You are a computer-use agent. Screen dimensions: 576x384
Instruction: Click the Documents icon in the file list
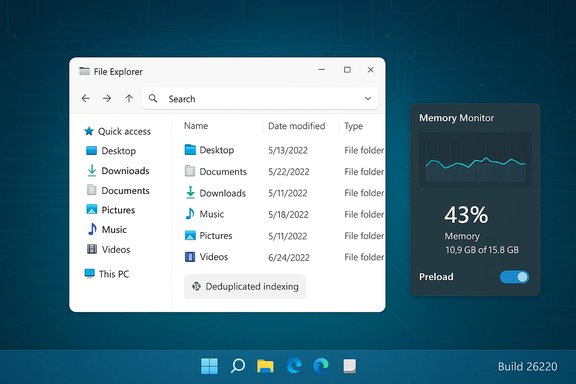tap(190, 171)
